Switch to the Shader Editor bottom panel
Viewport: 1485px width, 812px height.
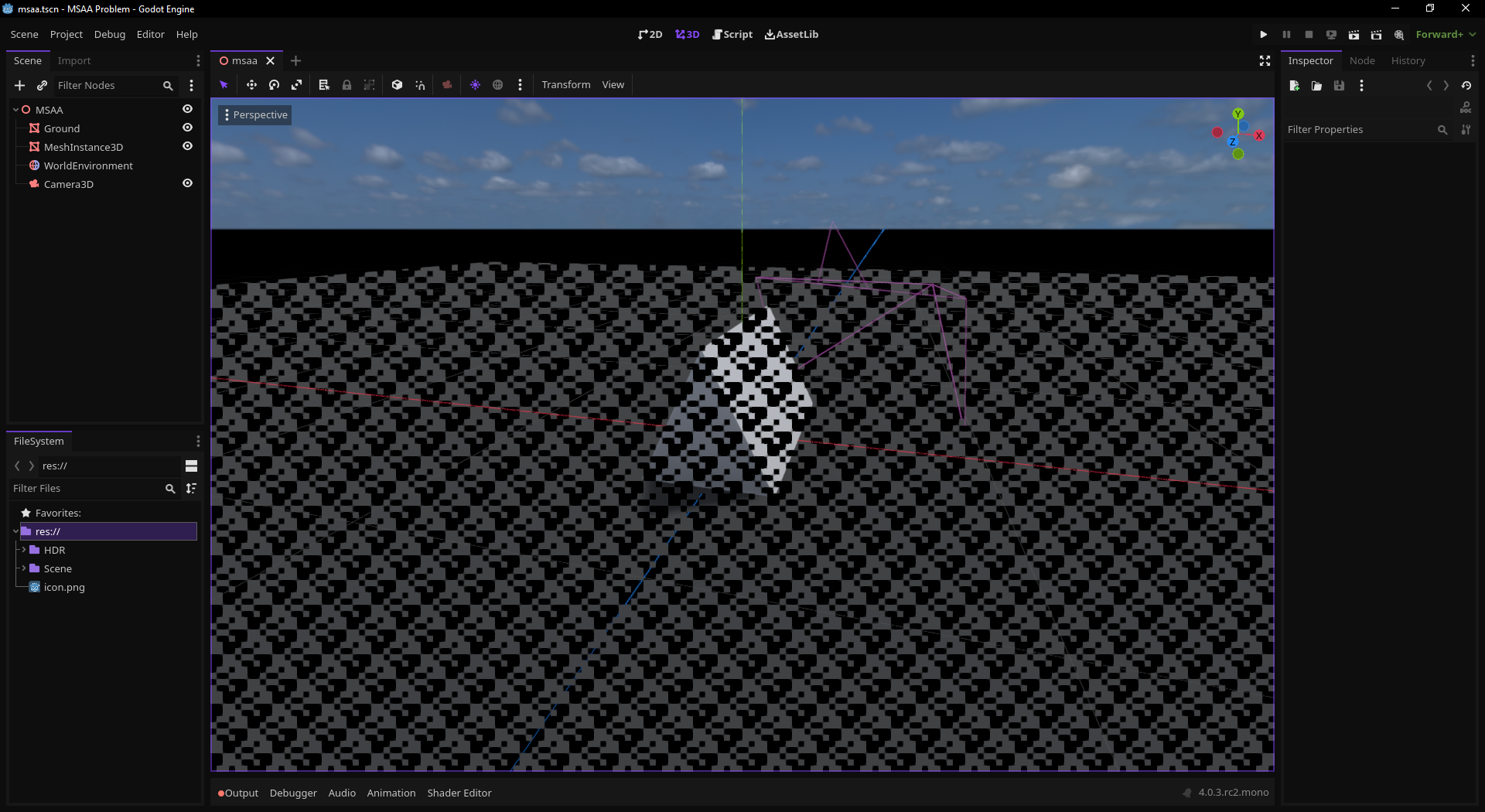point(459,793)
